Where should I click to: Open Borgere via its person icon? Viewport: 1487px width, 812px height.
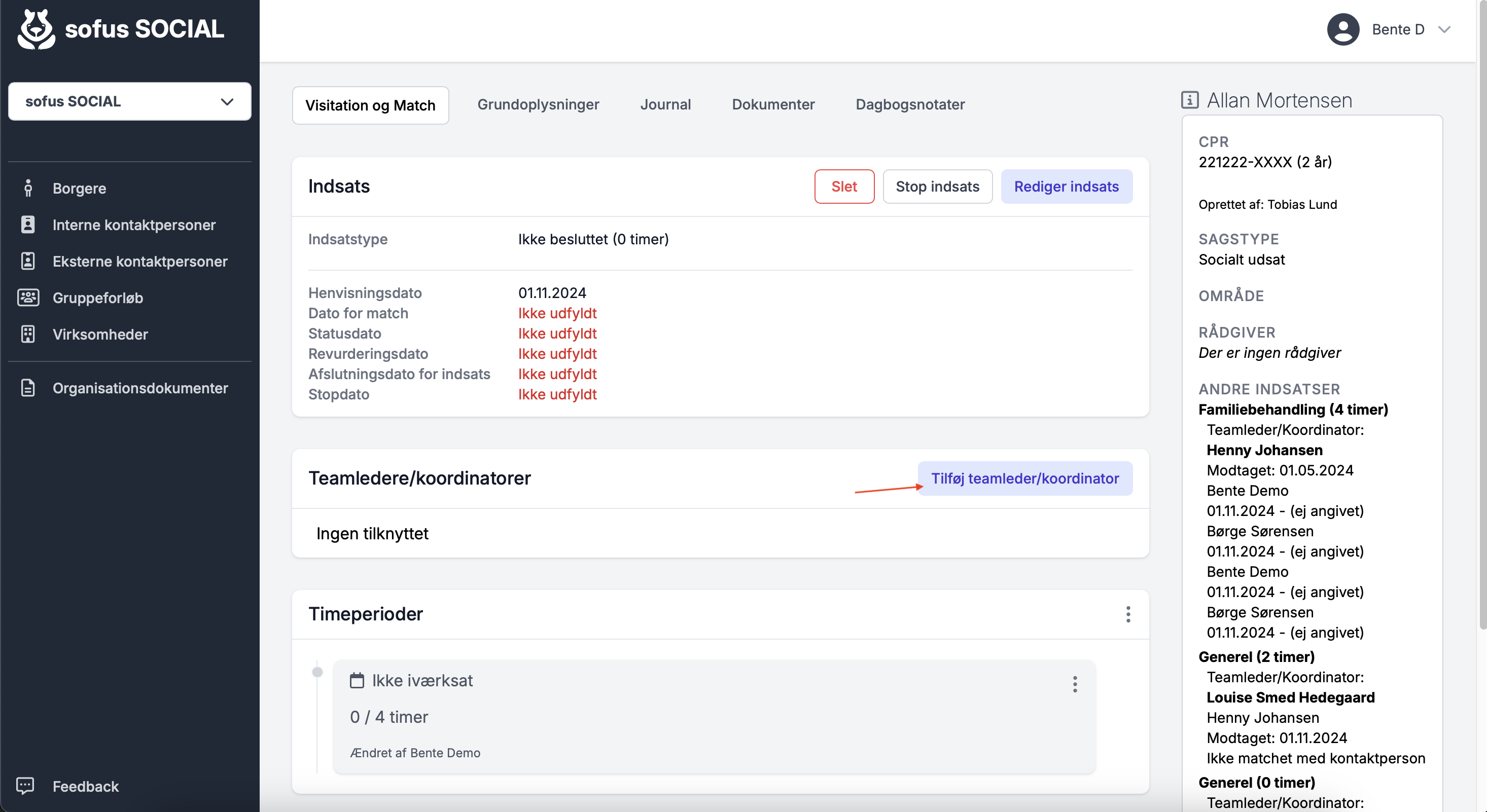[x=28, y=188]
